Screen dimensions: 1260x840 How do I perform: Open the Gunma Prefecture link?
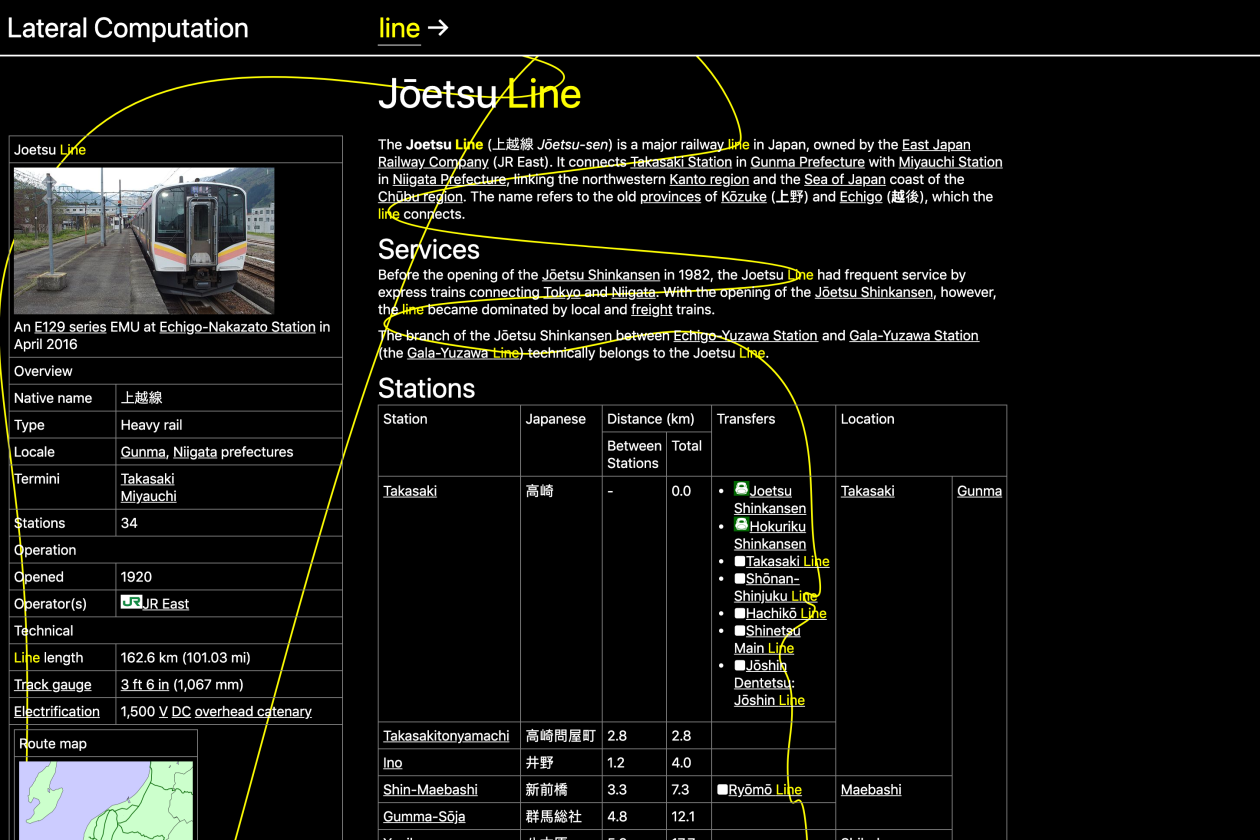click(x=808, y=162)
